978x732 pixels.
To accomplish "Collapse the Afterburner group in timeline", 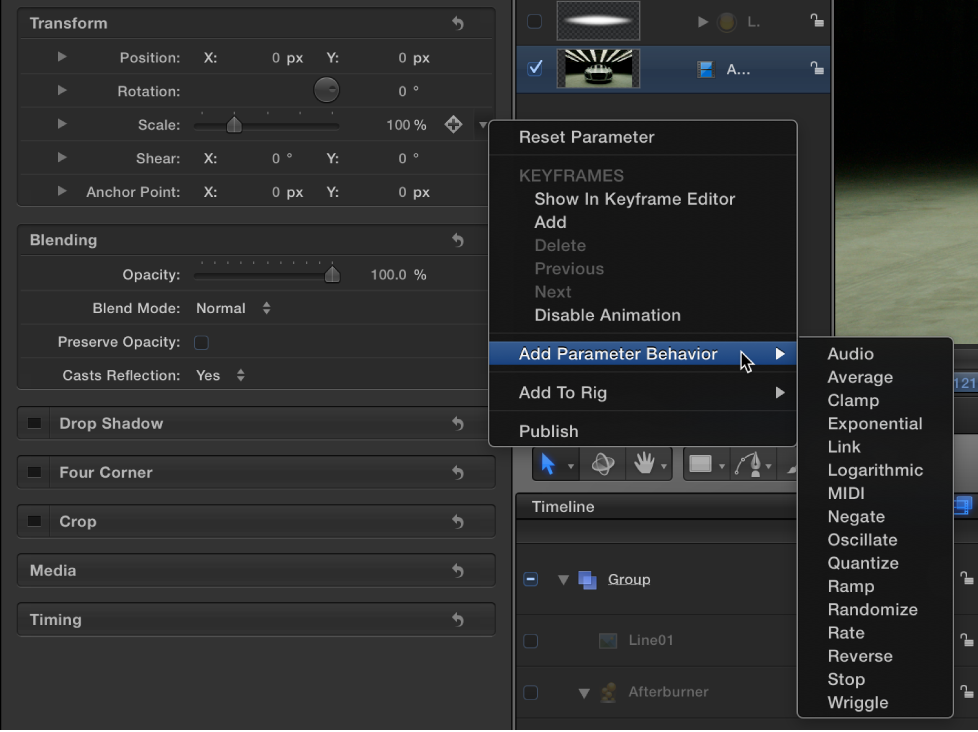I will pyautogui.click(x=584, y=691).
